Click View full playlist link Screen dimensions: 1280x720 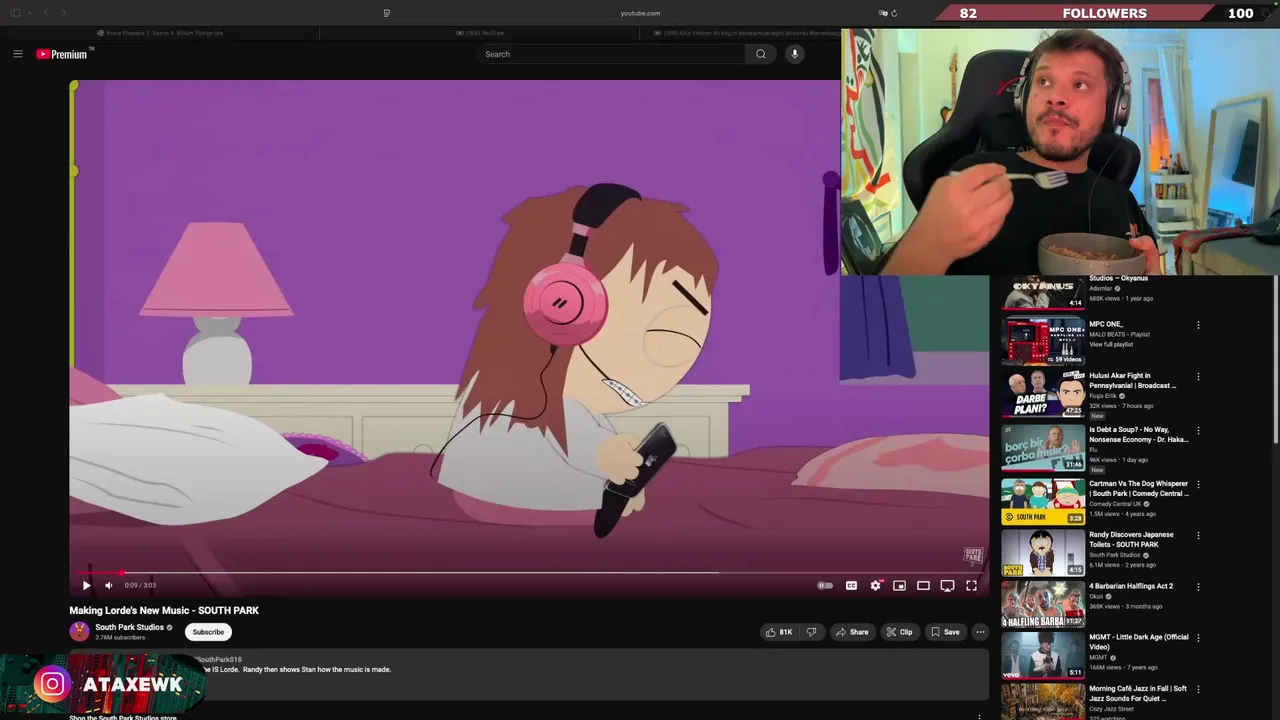tap(1111, 344)
